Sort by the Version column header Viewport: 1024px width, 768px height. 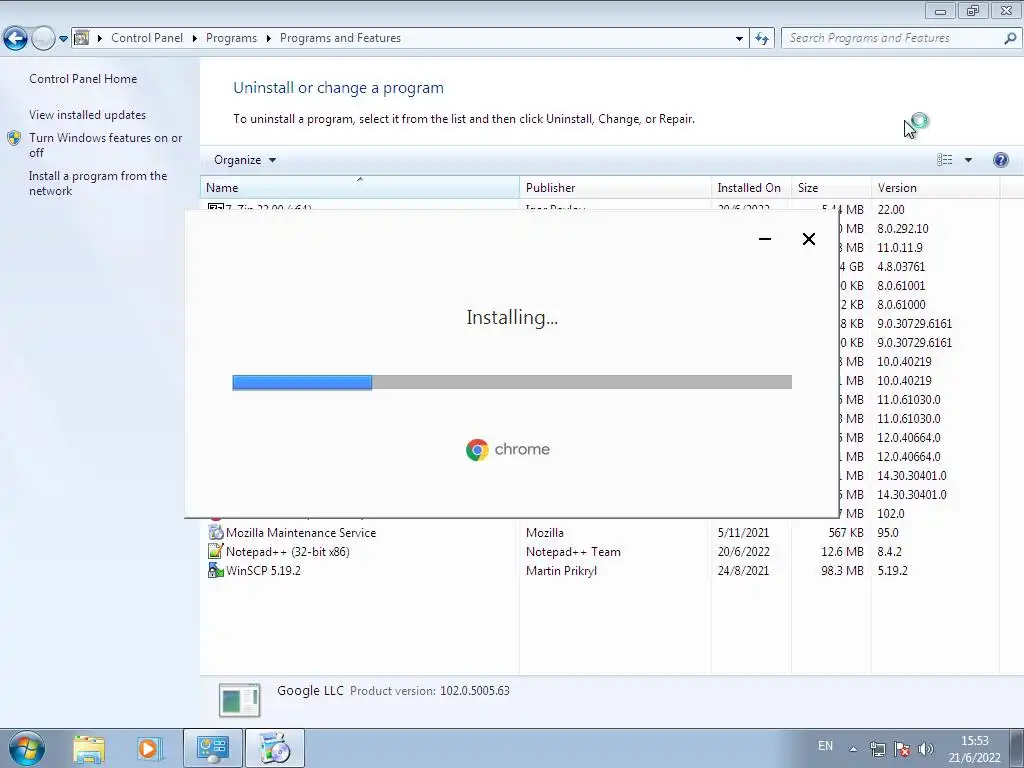935,187
